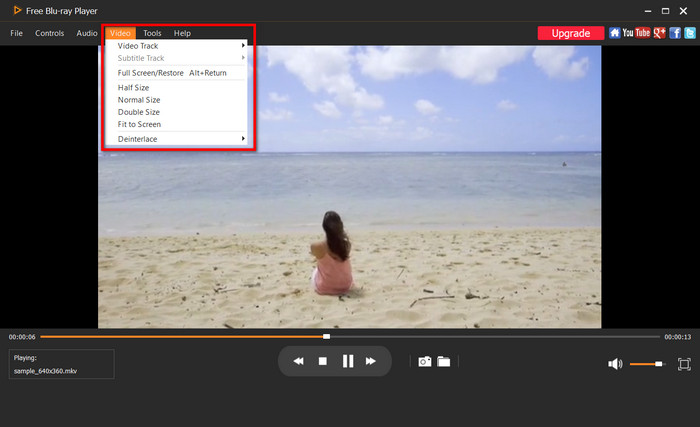Viewport: 700px width, 427px height.
Task: Mute the speaker volume icon
Action: point(615,364)
